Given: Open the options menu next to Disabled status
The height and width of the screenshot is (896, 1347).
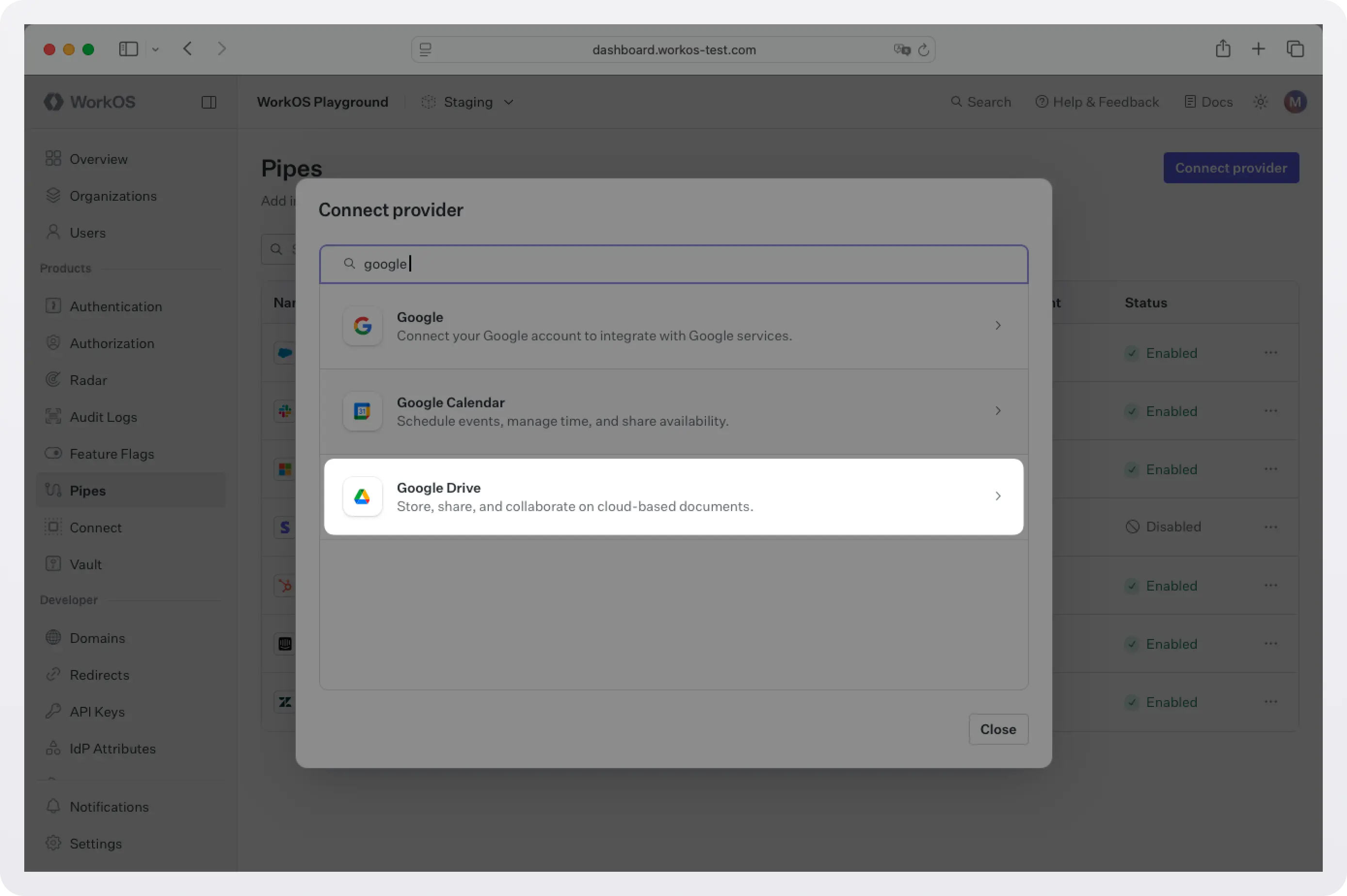Looking at the screenshot, I should click(1271, 527).
